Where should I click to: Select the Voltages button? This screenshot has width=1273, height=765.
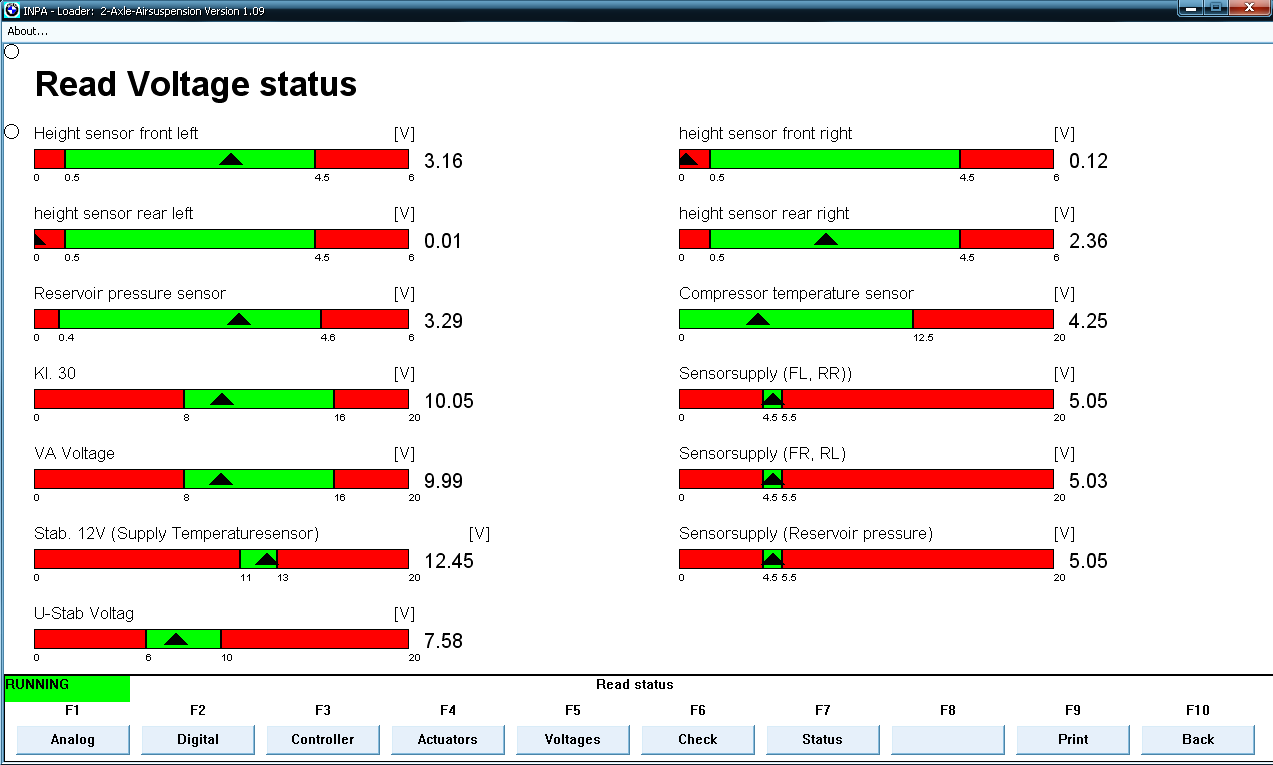tap(573, 740)
